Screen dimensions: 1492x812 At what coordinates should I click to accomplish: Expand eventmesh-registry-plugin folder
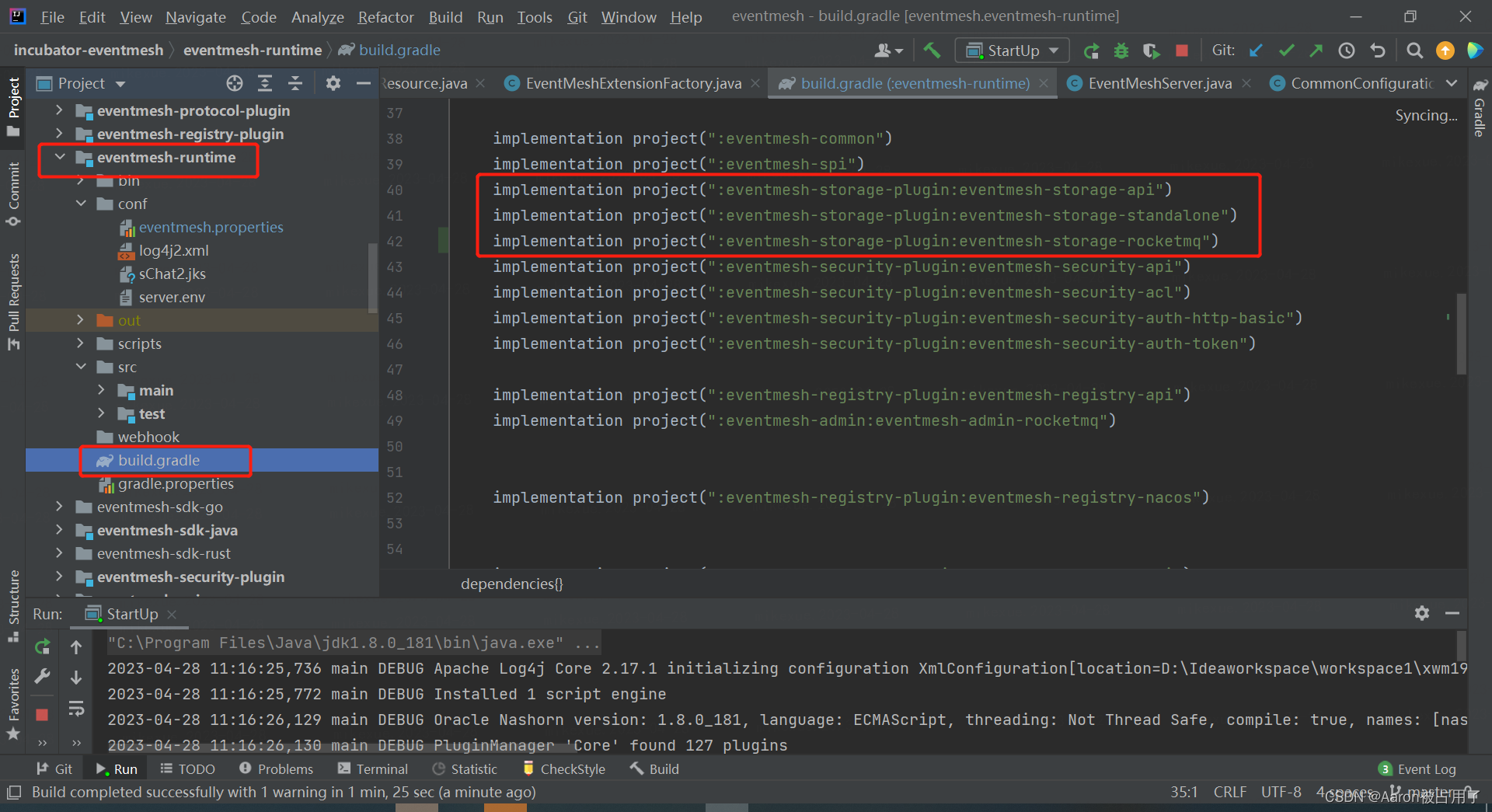(59, 134)
